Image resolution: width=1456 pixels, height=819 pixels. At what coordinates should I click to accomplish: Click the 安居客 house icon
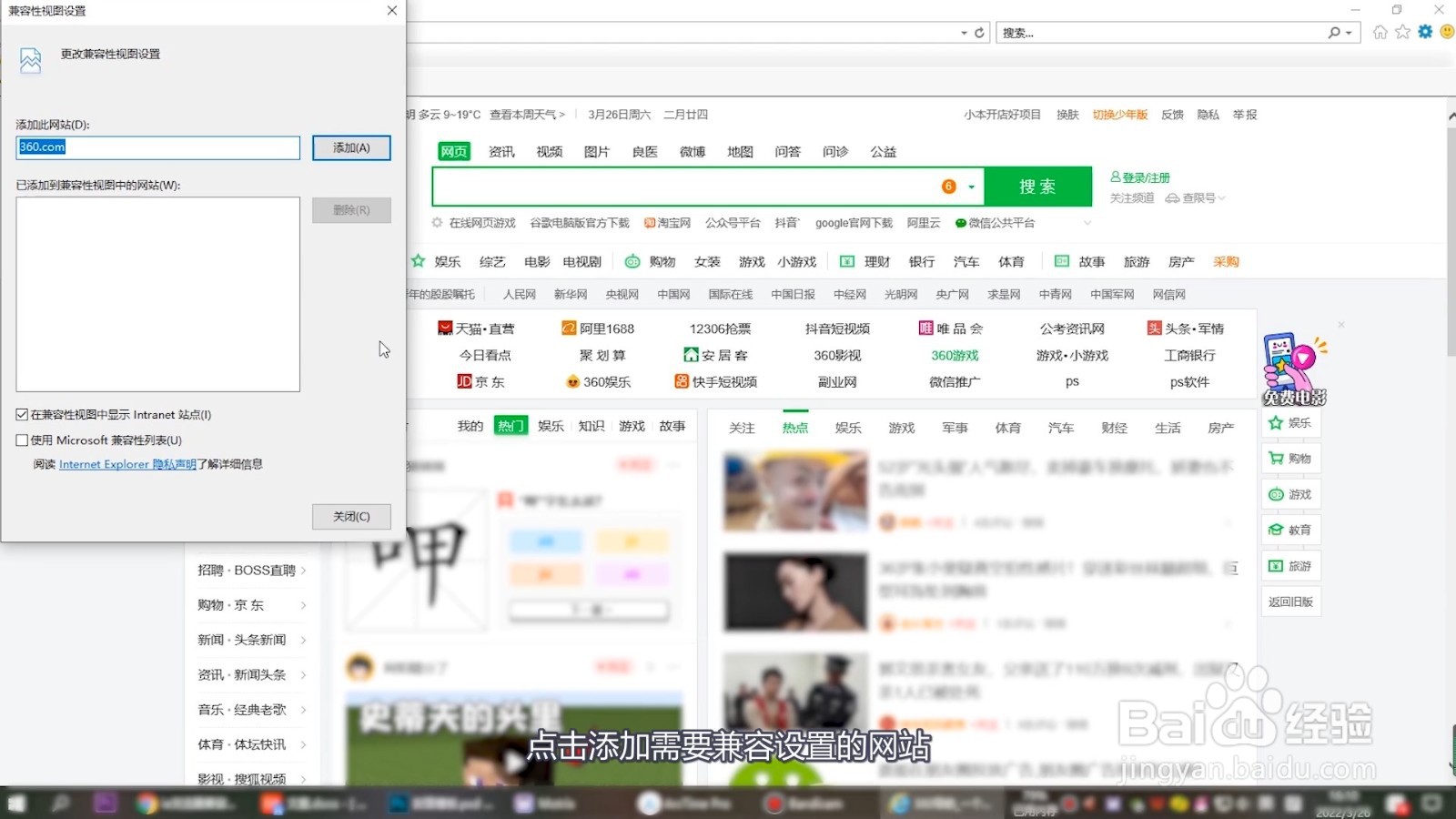tap(692, 355)
